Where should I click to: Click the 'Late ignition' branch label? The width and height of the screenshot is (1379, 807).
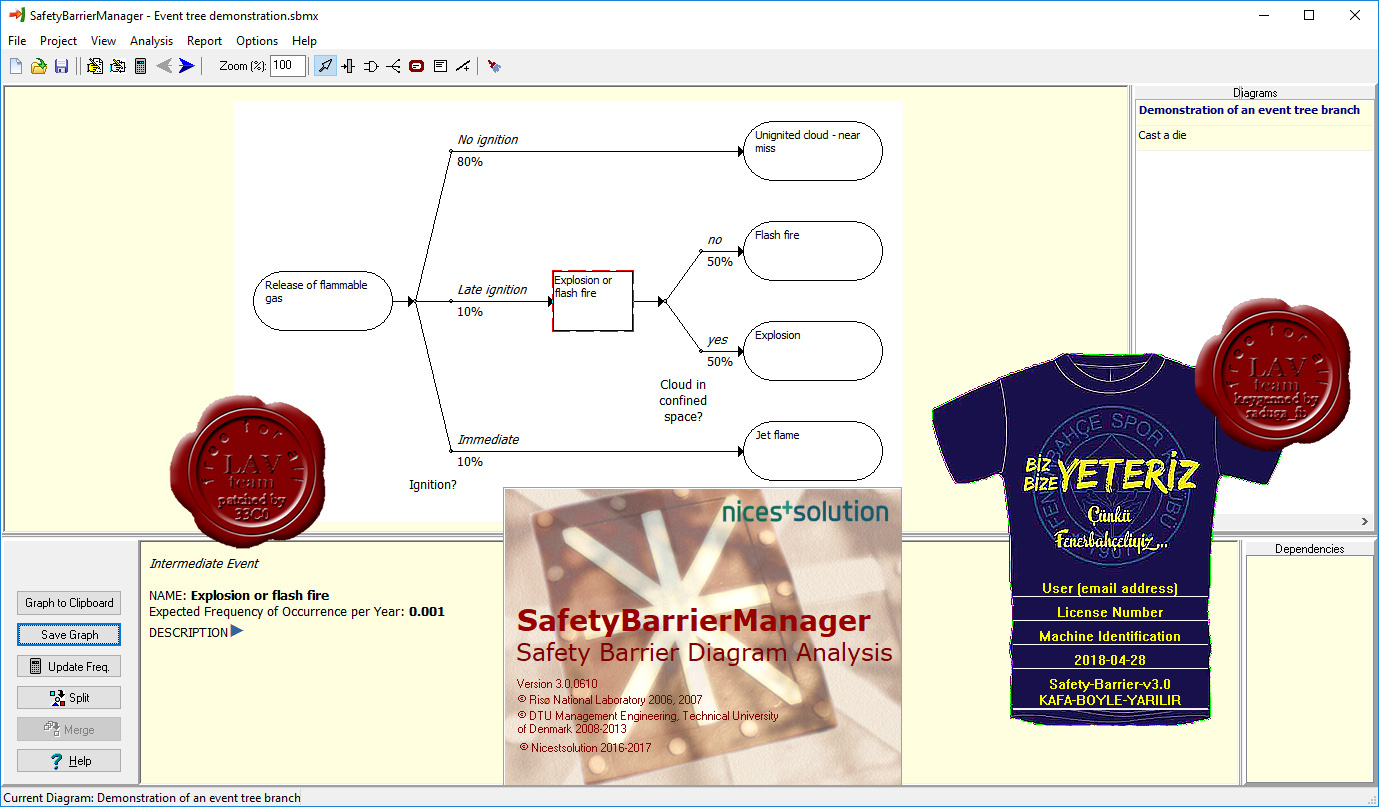point(492,290)
